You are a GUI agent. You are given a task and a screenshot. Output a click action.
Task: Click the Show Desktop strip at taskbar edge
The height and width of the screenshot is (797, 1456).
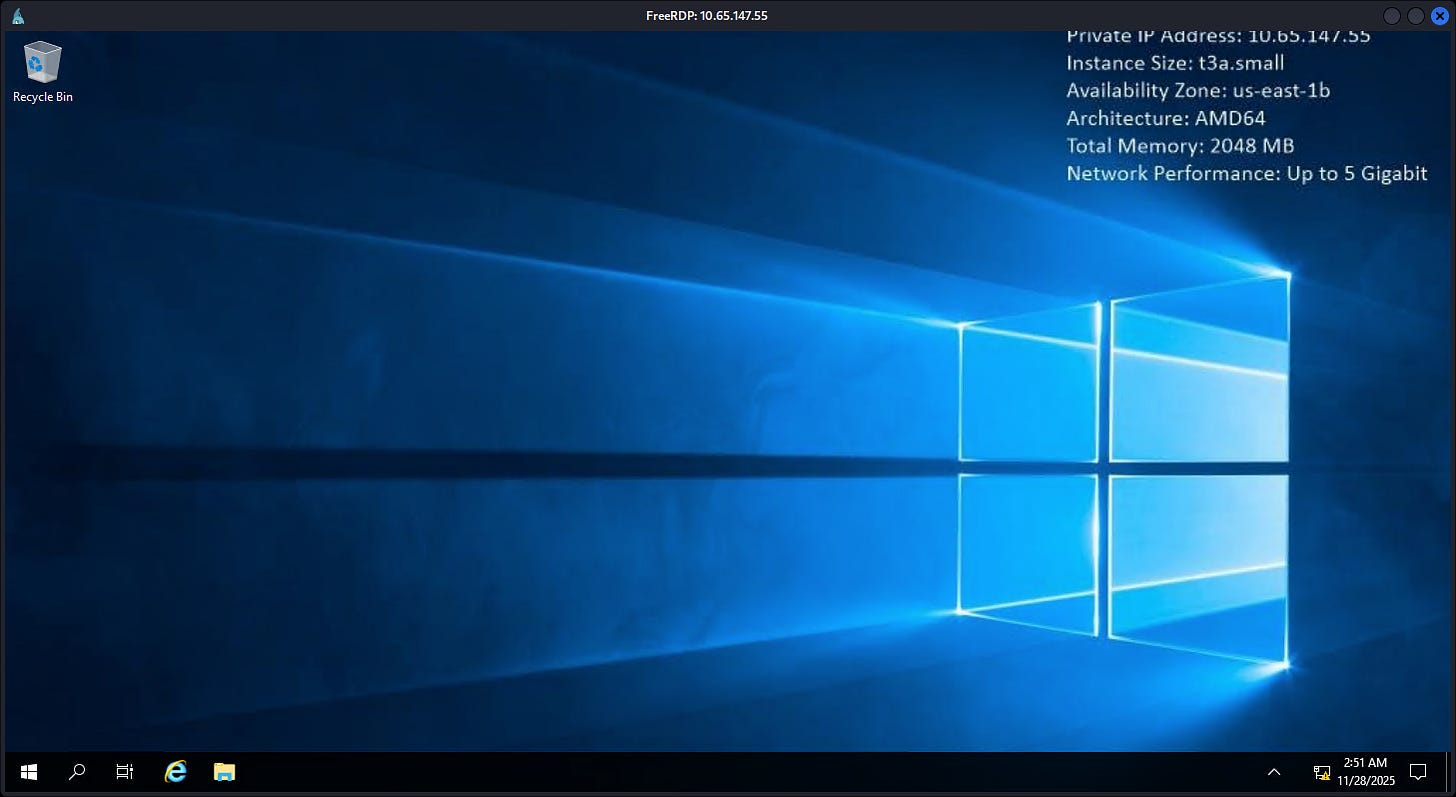click(x=1450, y=771)
